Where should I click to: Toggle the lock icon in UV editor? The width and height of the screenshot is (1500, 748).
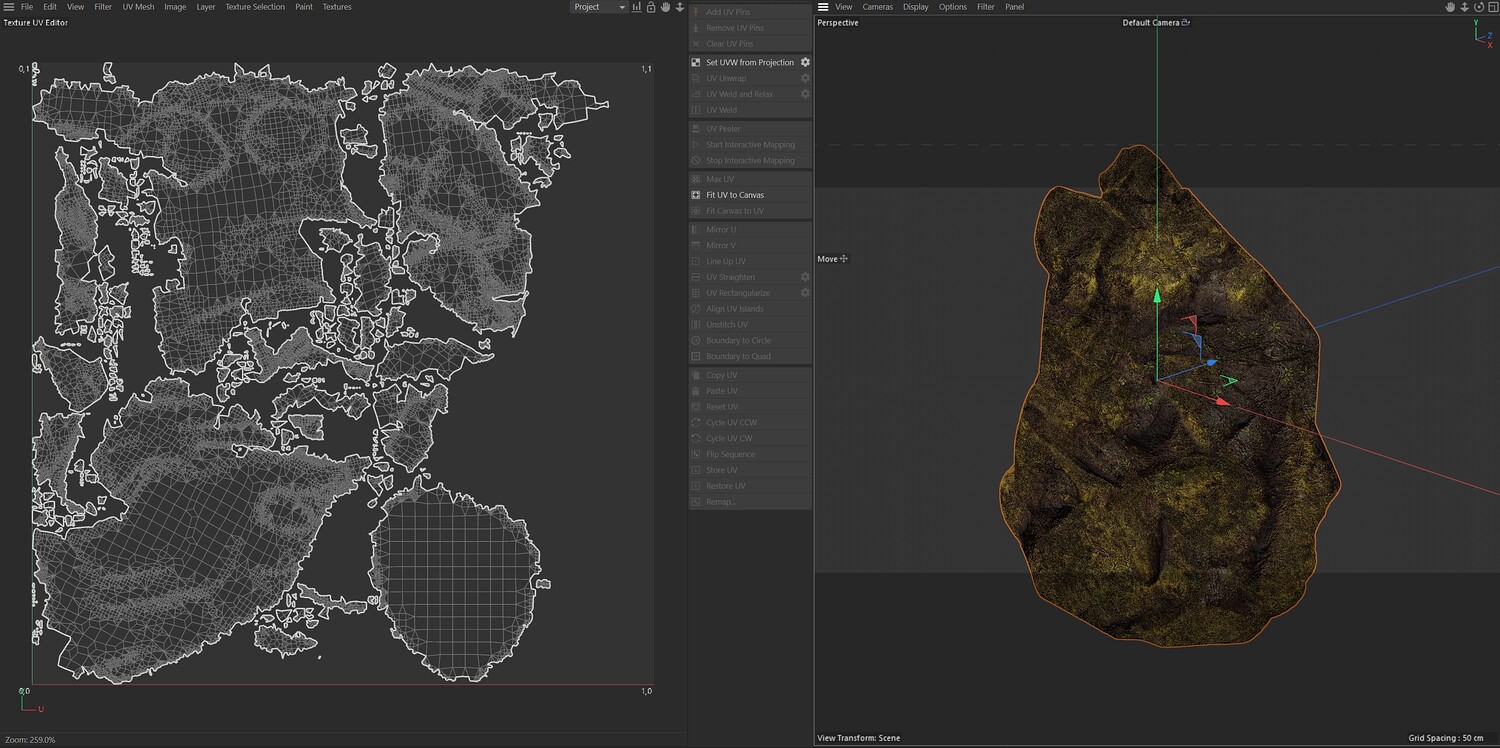[651, 7]
